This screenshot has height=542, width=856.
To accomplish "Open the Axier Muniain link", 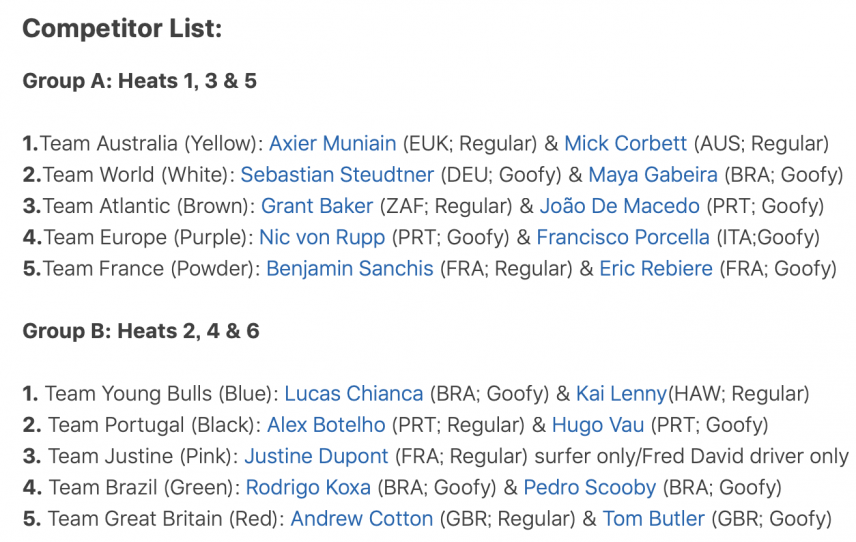I will pyautogui.click(x=332, y=144).
